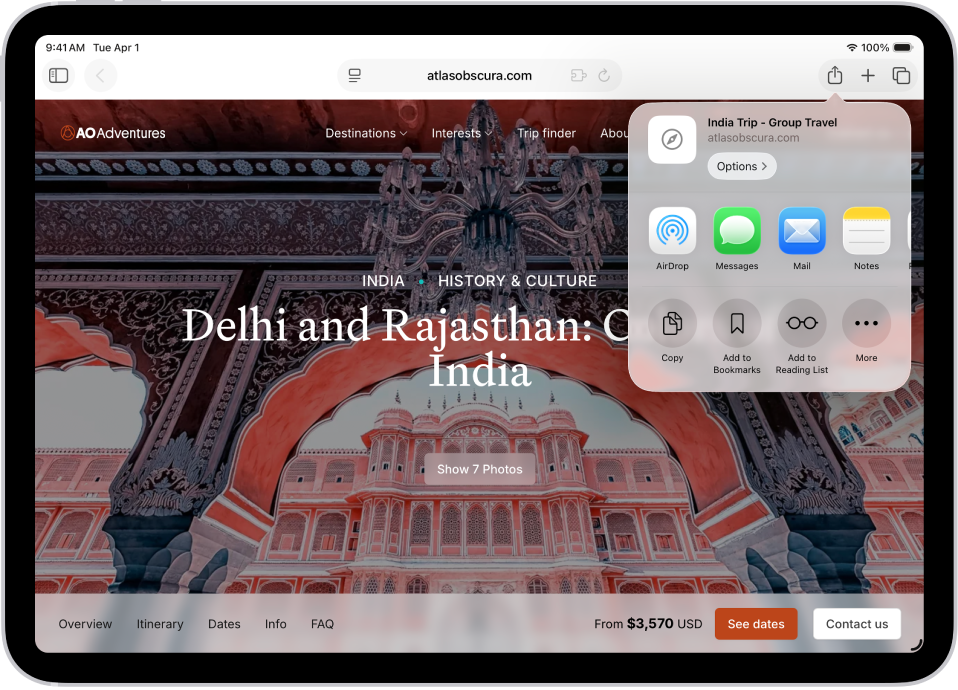The height and width of the screenshot is (690, 958).
Task: Add the page to Bookmarks
Action: tap(737, 322)
